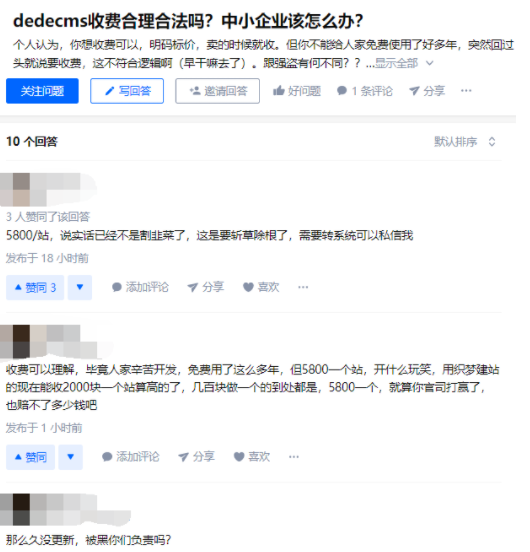Open the 默认排序 sort order dropdown
The width and height of the screenshot is (530, 552).
pos(465,142)
